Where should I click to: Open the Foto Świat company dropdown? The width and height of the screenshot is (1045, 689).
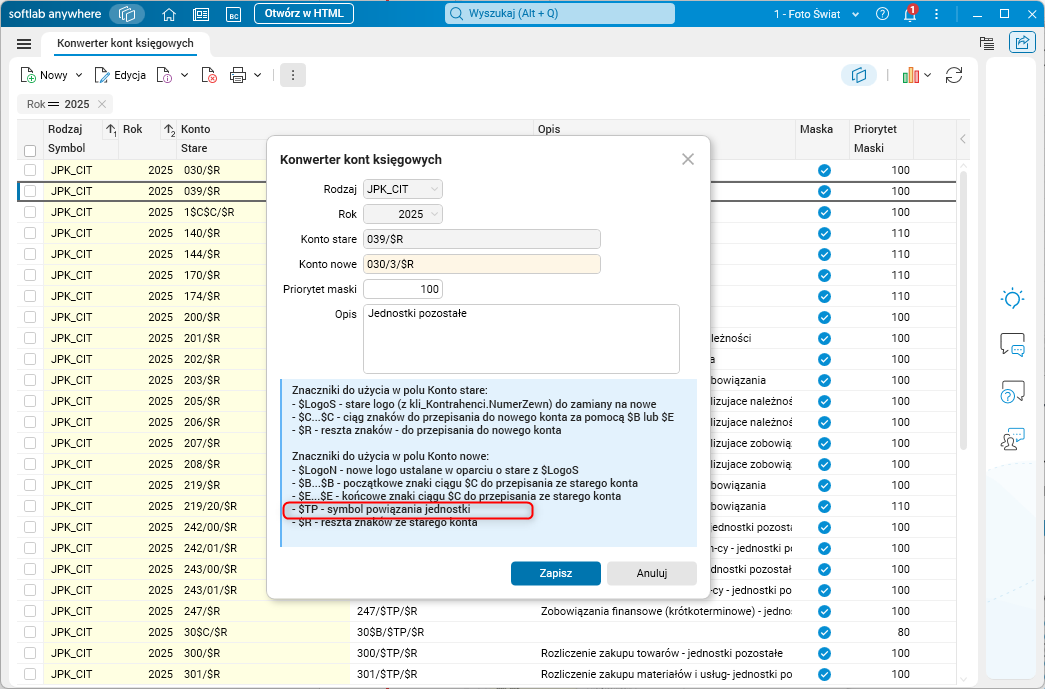pos(816,14)
